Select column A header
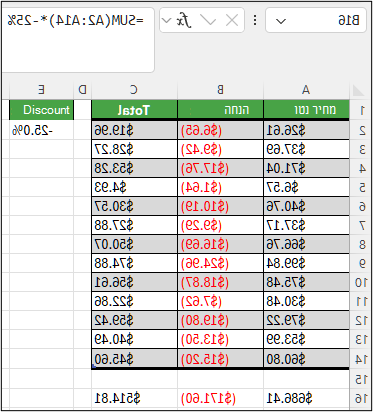Viewport: 373px width, 412px height. (306, 90)
